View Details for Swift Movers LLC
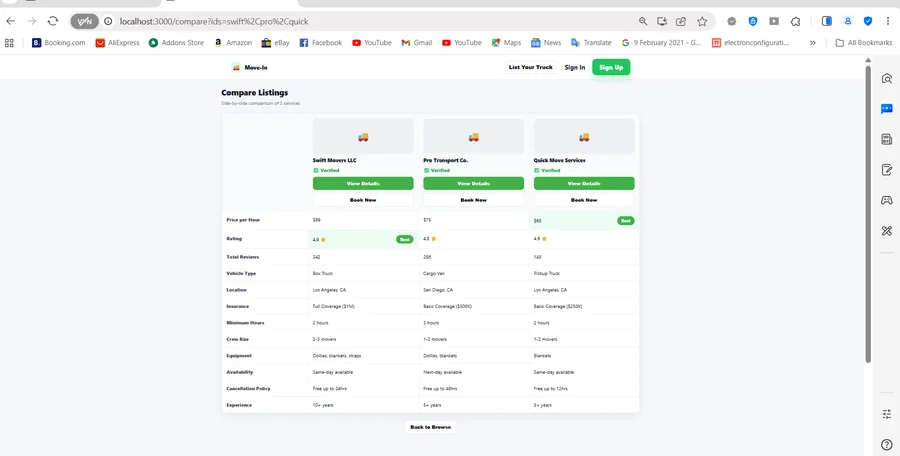This screenshot has width=900, height=456. click(x=363, y=183)
